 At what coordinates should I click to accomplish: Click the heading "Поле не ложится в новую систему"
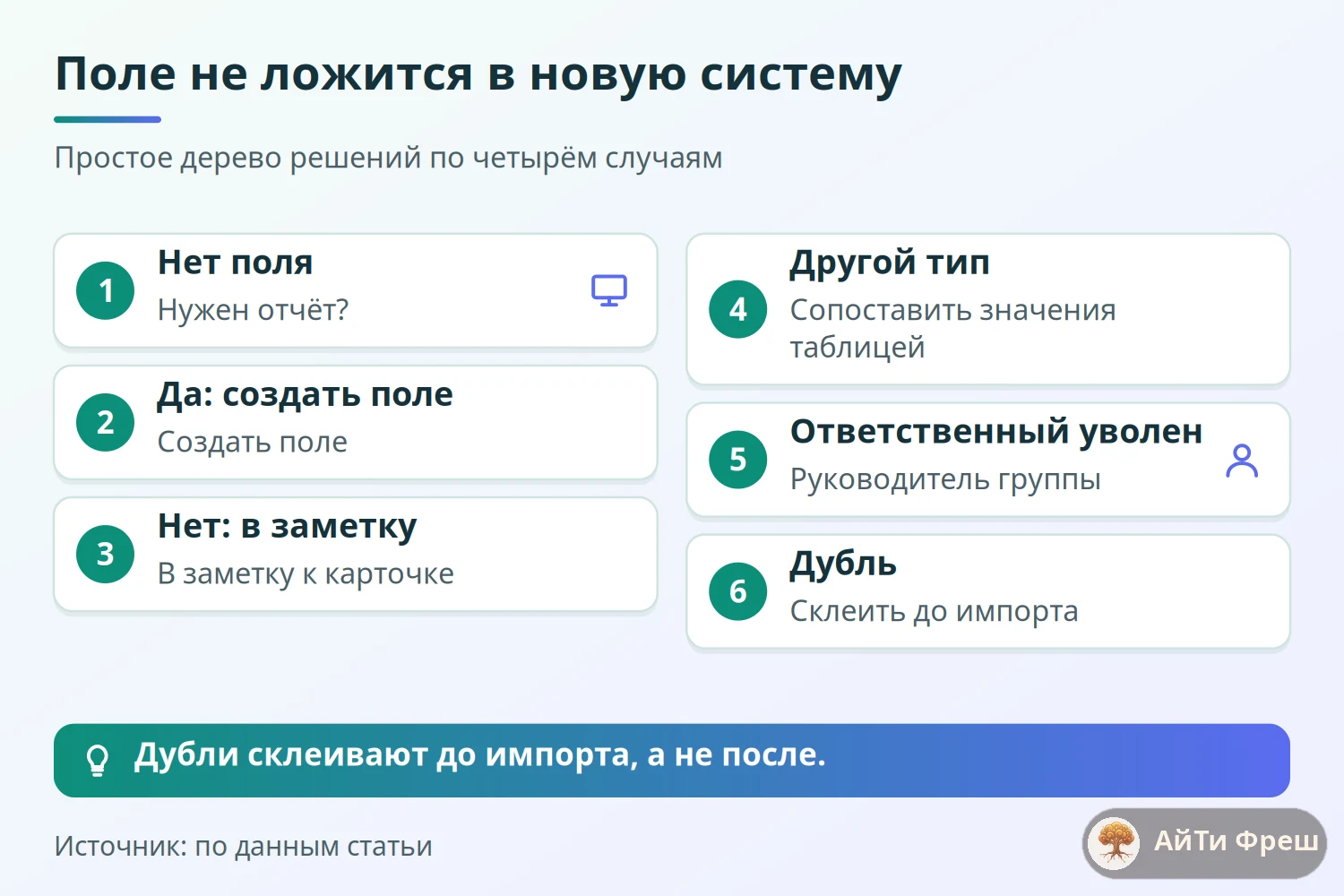tap(478, 74)
